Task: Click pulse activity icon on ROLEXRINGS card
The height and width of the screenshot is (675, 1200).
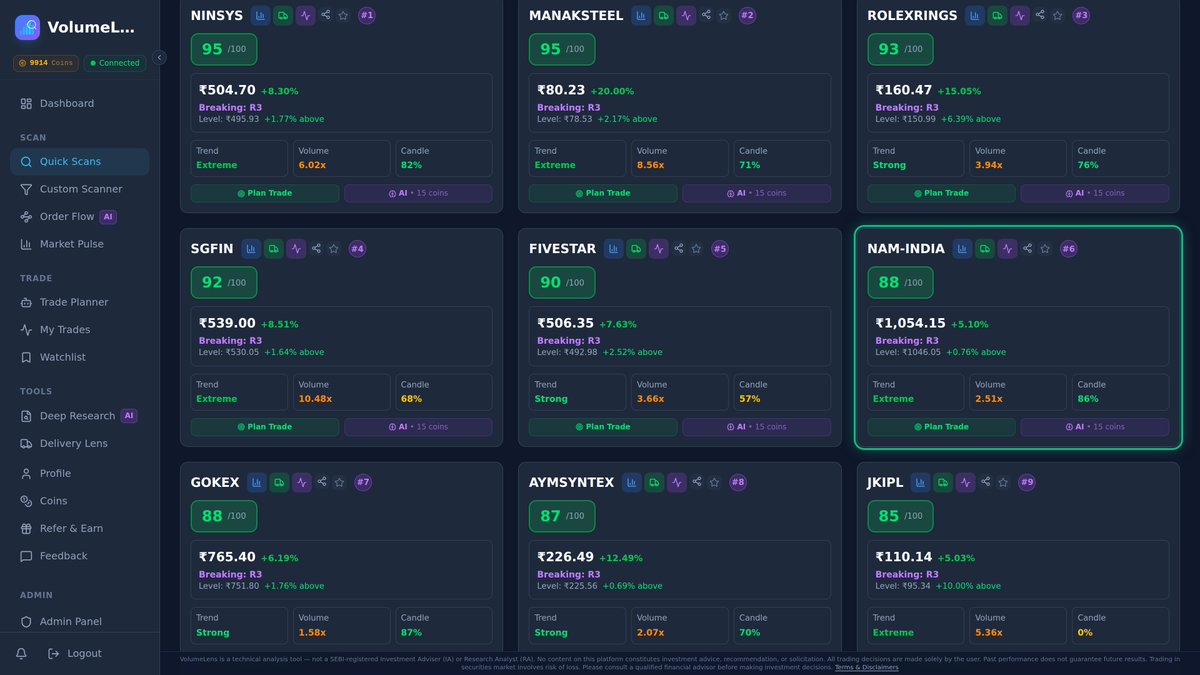Action: coord(1020,15)
